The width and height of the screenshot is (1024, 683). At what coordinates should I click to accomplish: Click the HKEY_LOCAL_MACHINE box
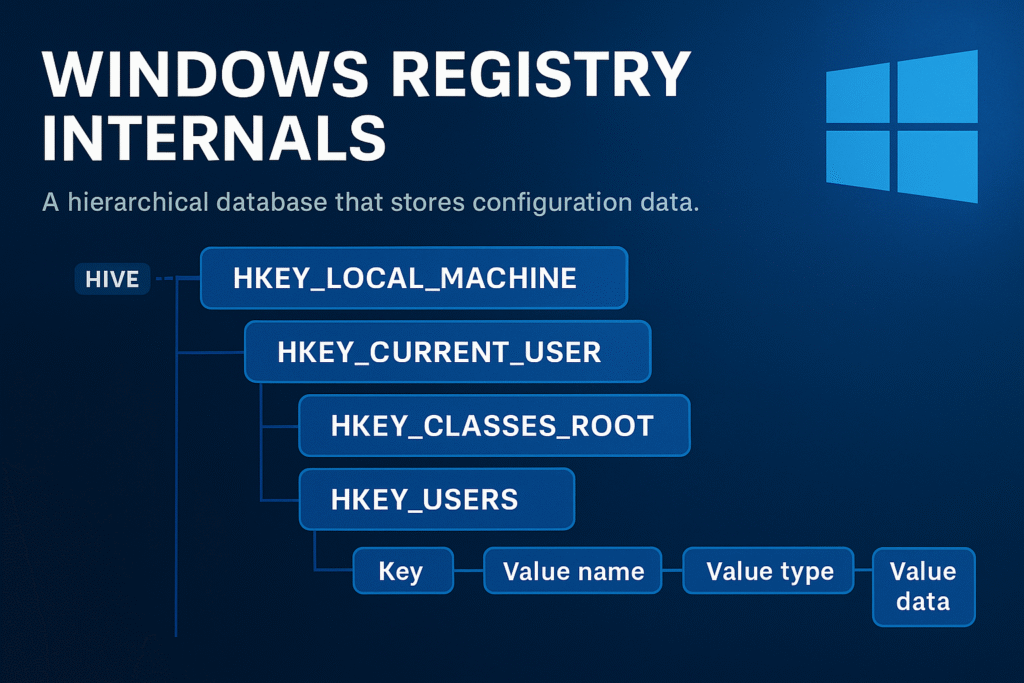[x=414, y=278]
